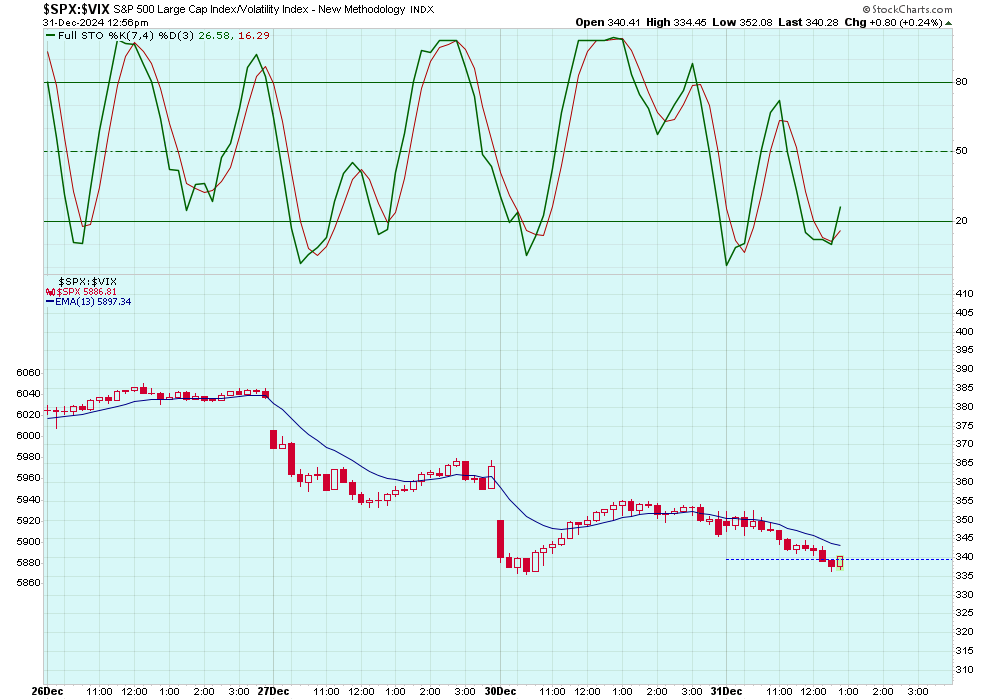Click the green up-triangle change indicator

coord(948,23)
